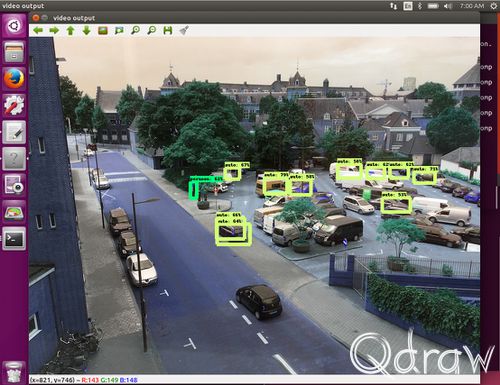Click the video output window title bar
The height and width of the screenshot is (385, 500).
pyautogui.click(x=254, y=18)
